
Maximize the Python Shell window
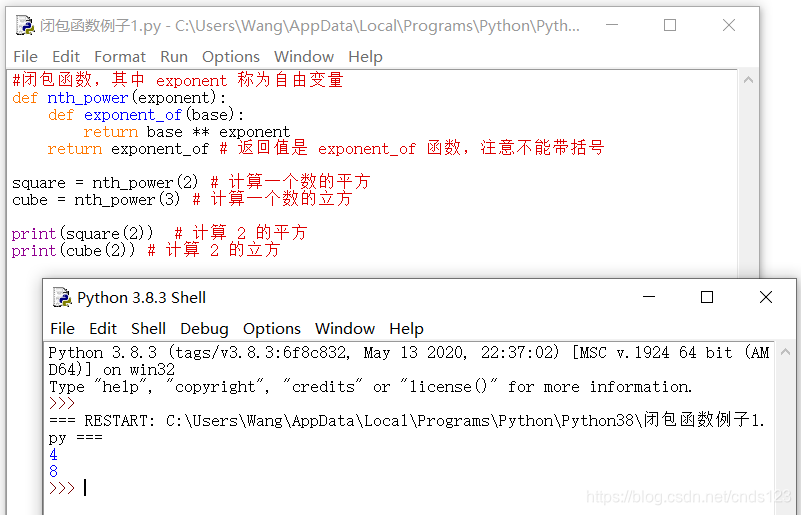click(x=706, y=297)
